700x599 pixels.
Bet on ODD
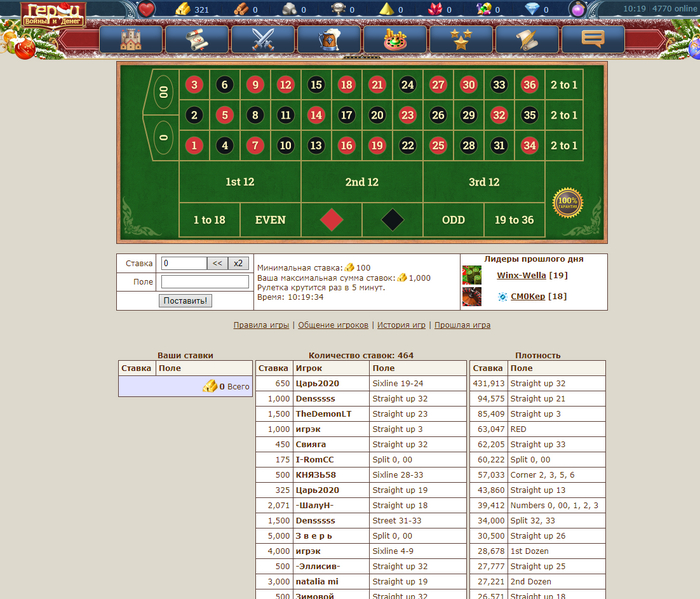(x=453, y=220)
